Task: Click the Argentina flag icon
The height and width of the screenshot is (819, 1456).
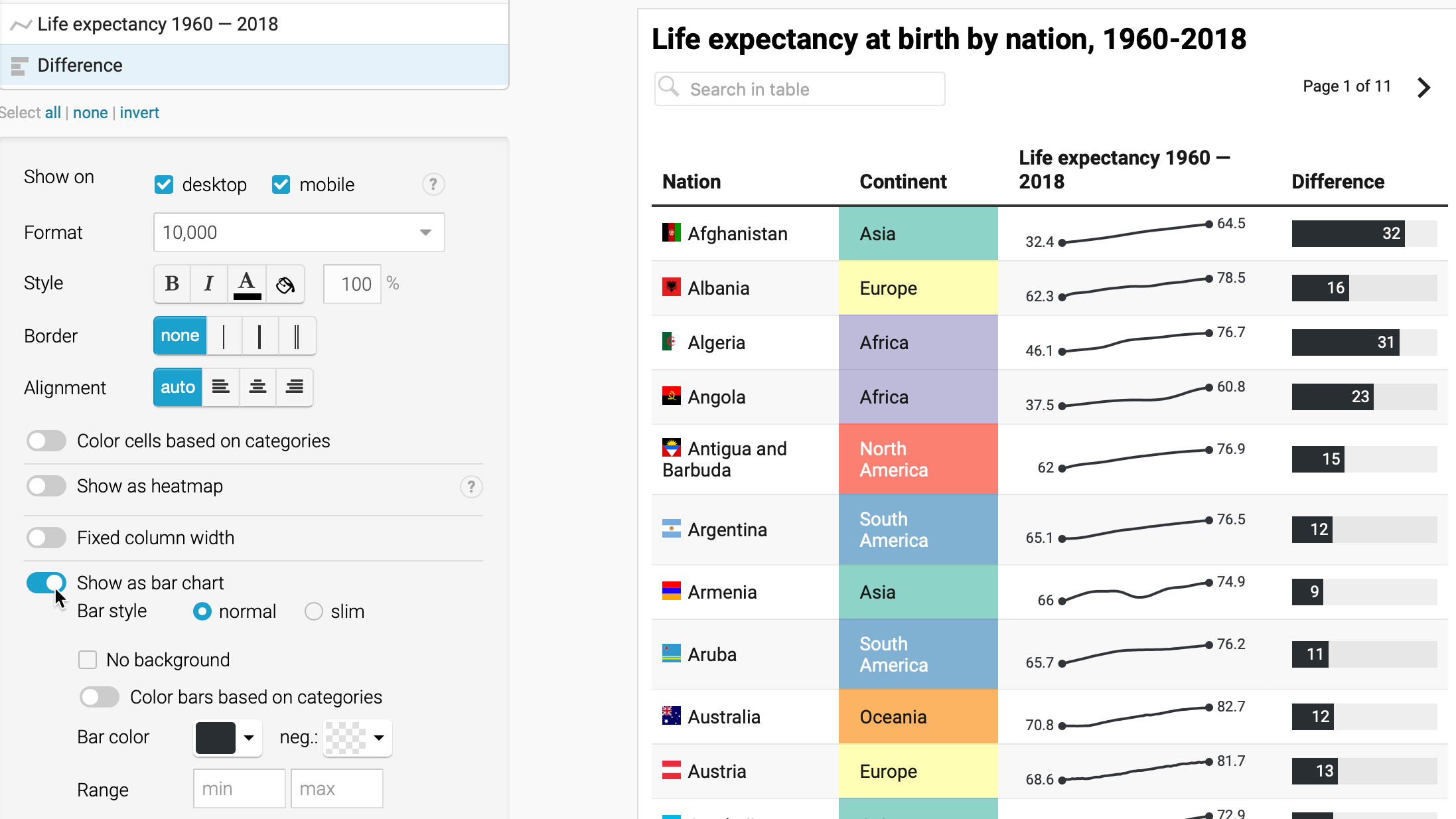Action: pos(672,528)
